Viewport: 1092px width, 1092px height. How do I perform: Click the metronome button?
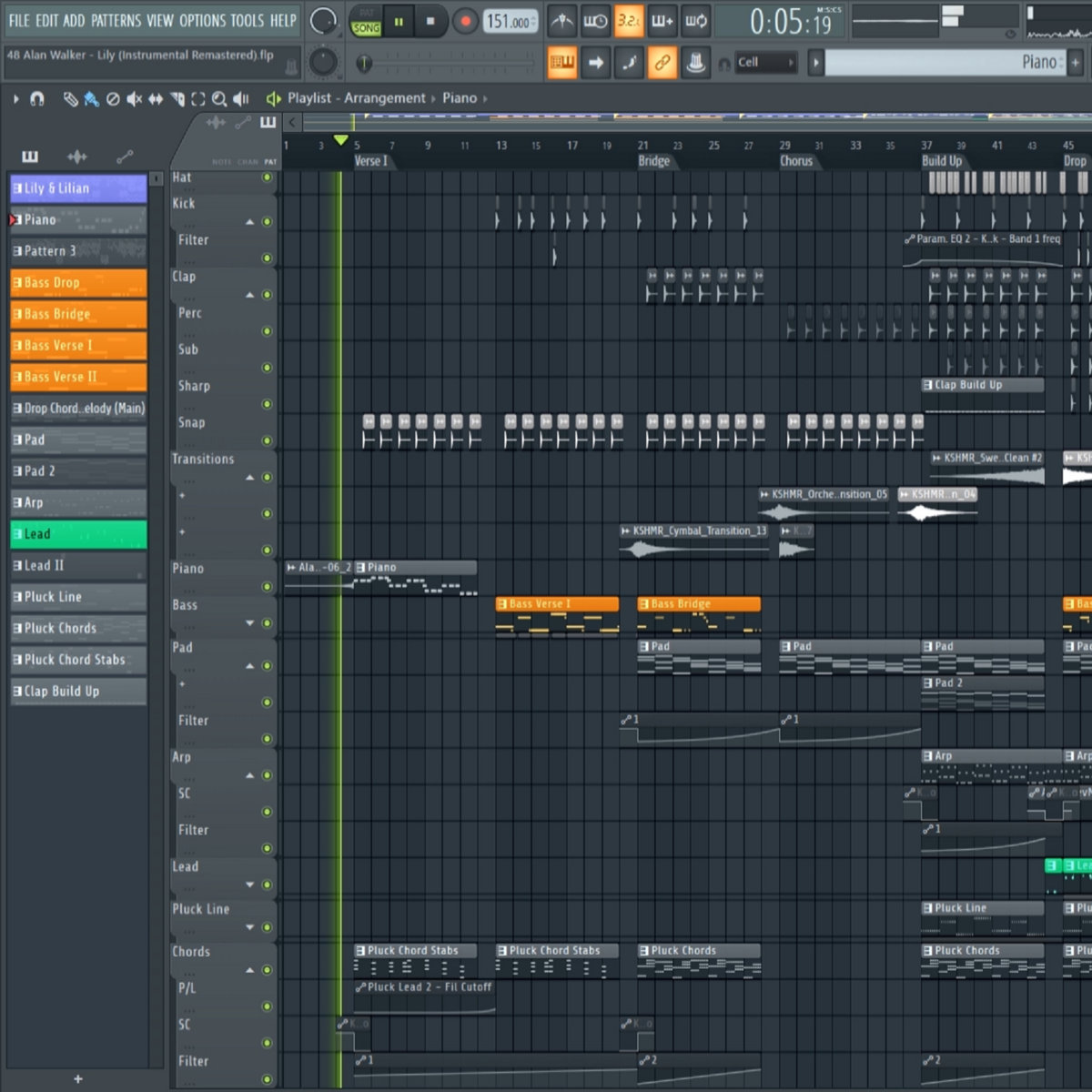click(561, 21)
